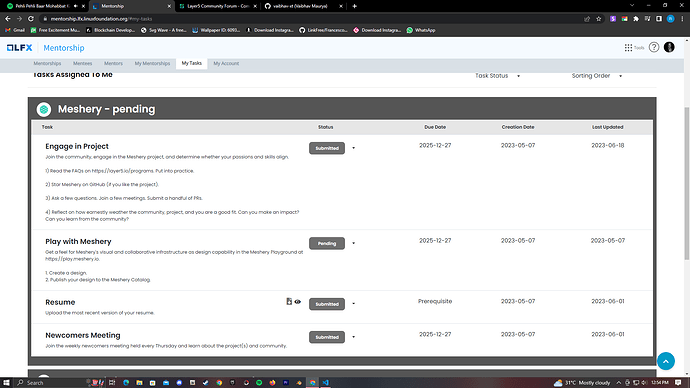Bookmark this page with star icon

point(598,19)
